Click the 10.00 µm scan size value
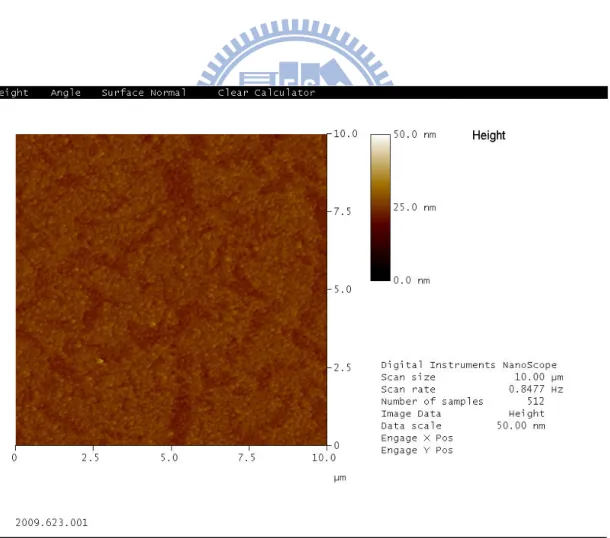Viewport: 610px width, 538px height. (x=539, y=377)
